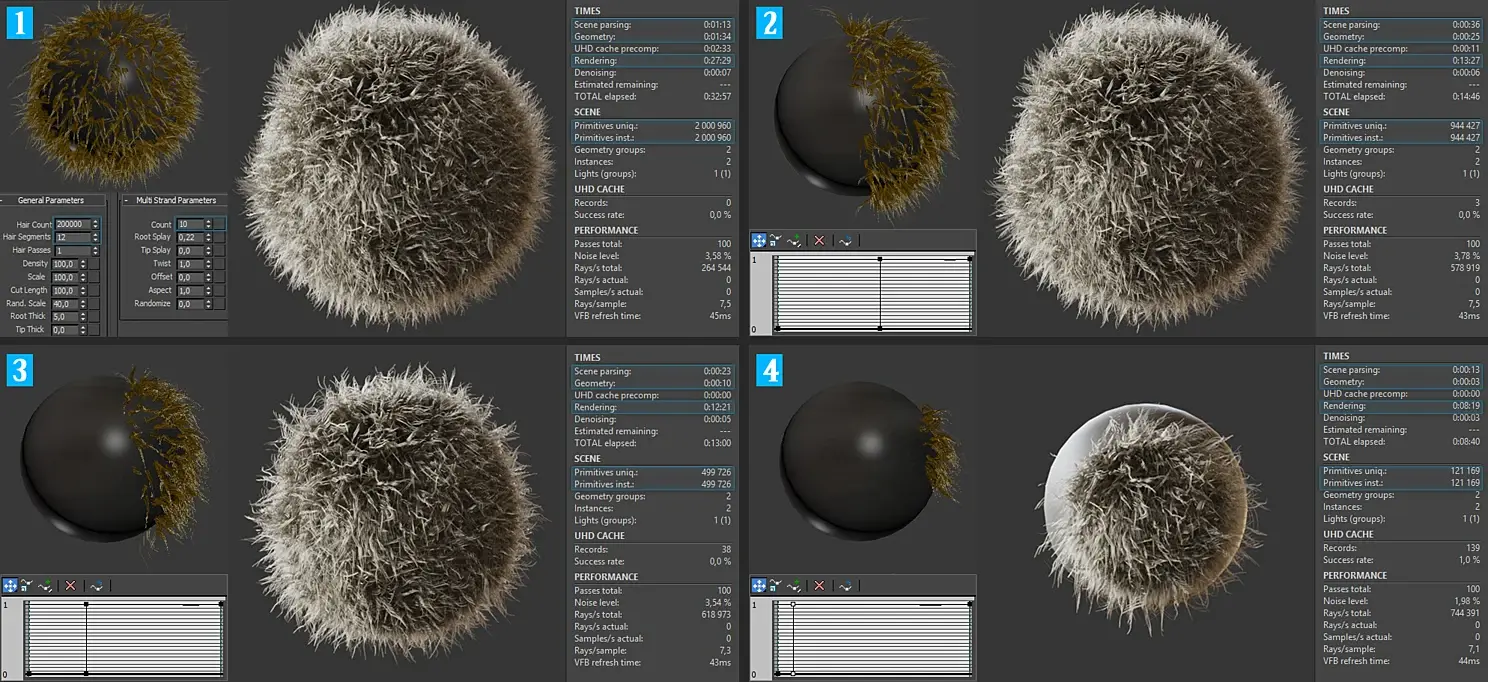The height and width of the screenshot is (682, 1488).
Task: Click the Hair Count spinner arrows
Action: 95,224
